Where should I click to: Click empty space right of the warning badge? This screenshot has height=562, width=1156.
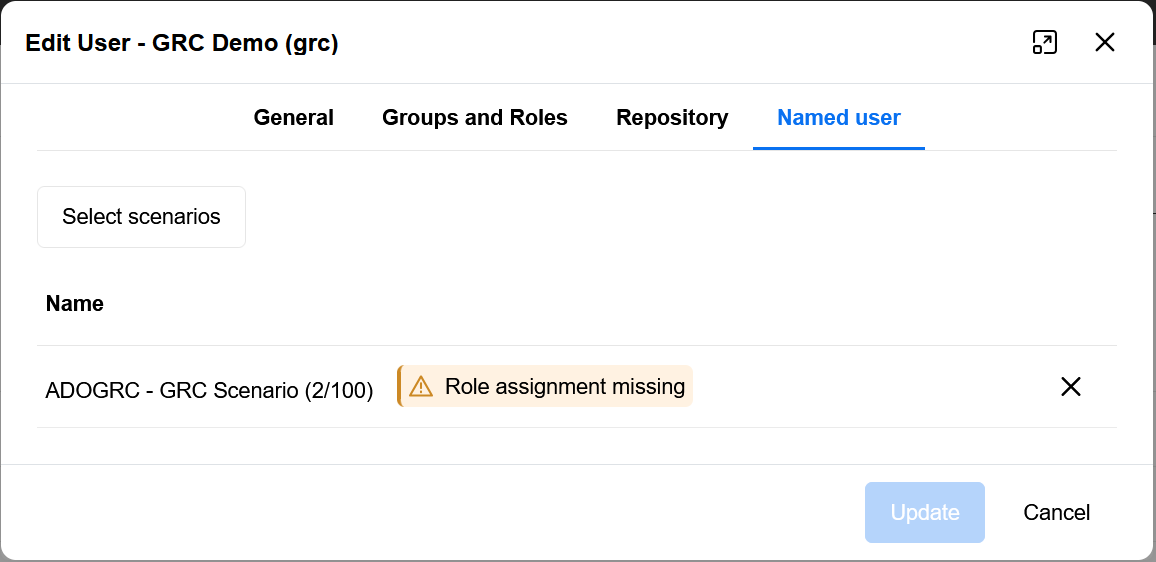click(x=860, y=387)
